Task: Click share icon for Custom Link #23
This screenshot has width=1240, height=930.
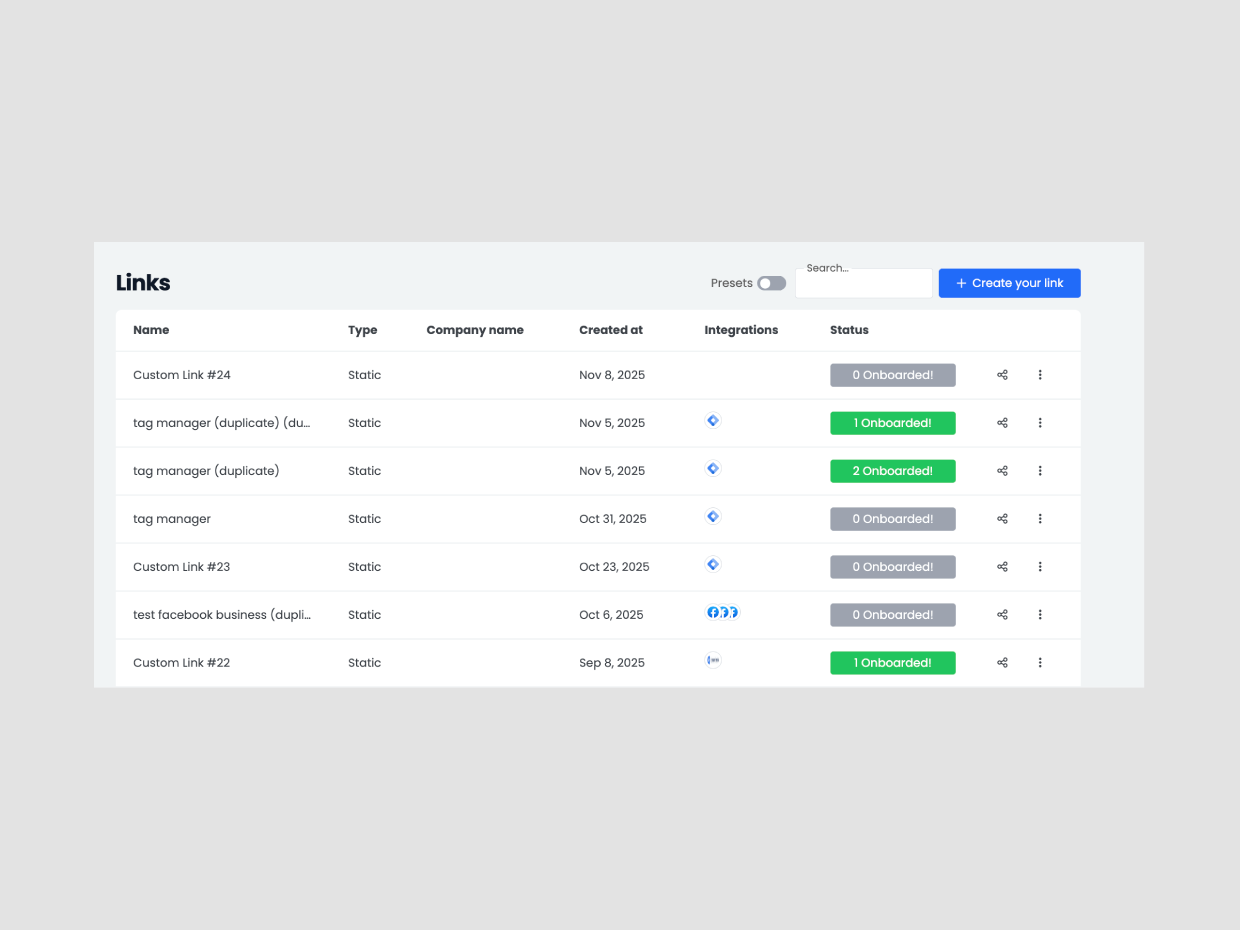Action: (x=1002, y=567)
